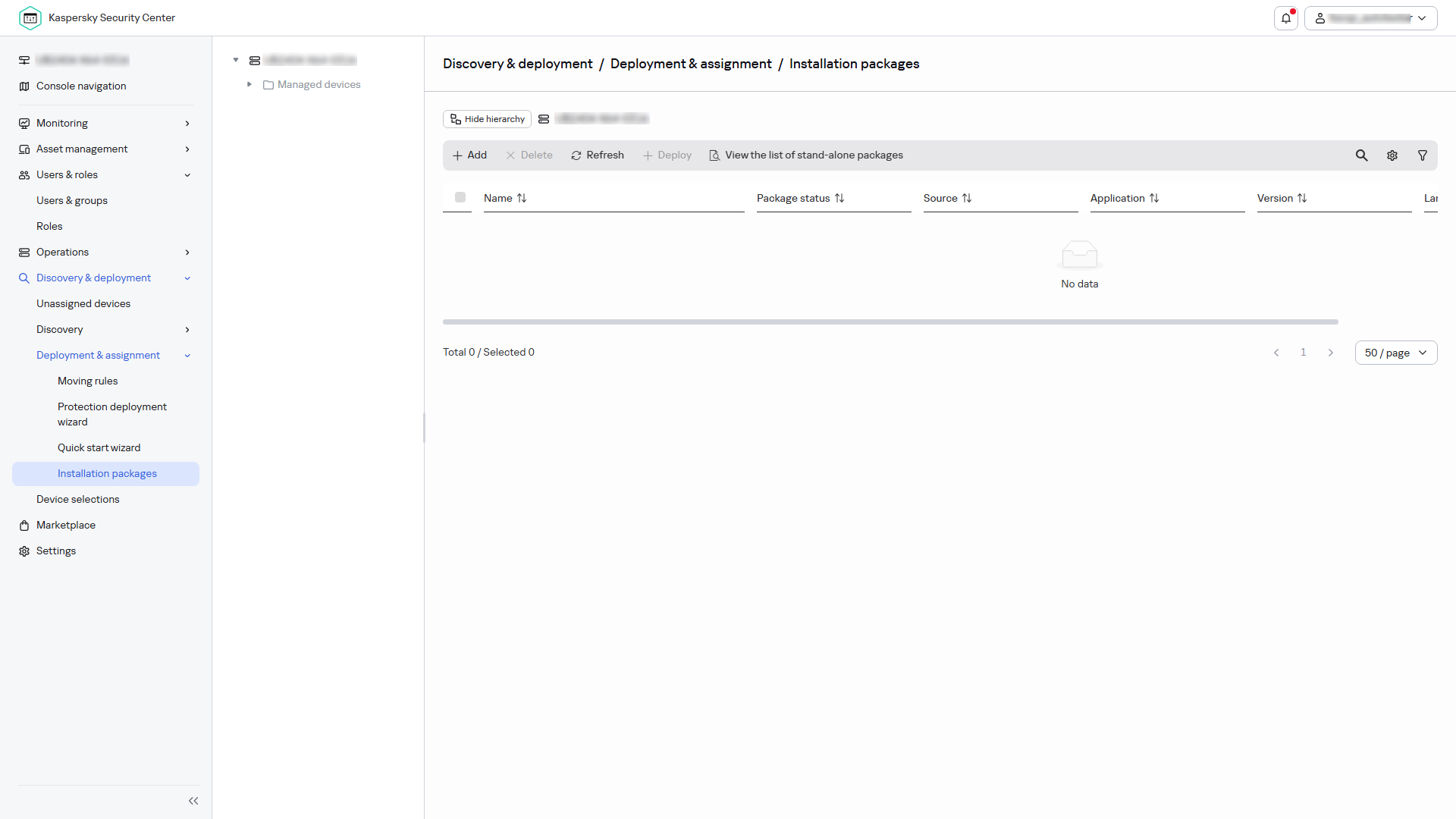Click the Kaspersky Security Center logo
1456x819 pixels.
tap(30, 17)
